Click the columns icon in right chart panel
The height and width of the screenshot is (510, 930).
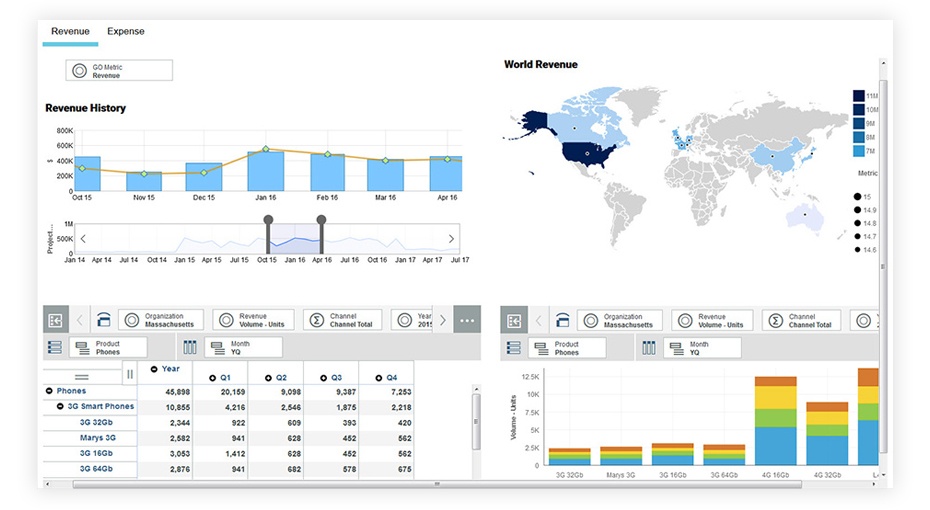coord(649,348)
